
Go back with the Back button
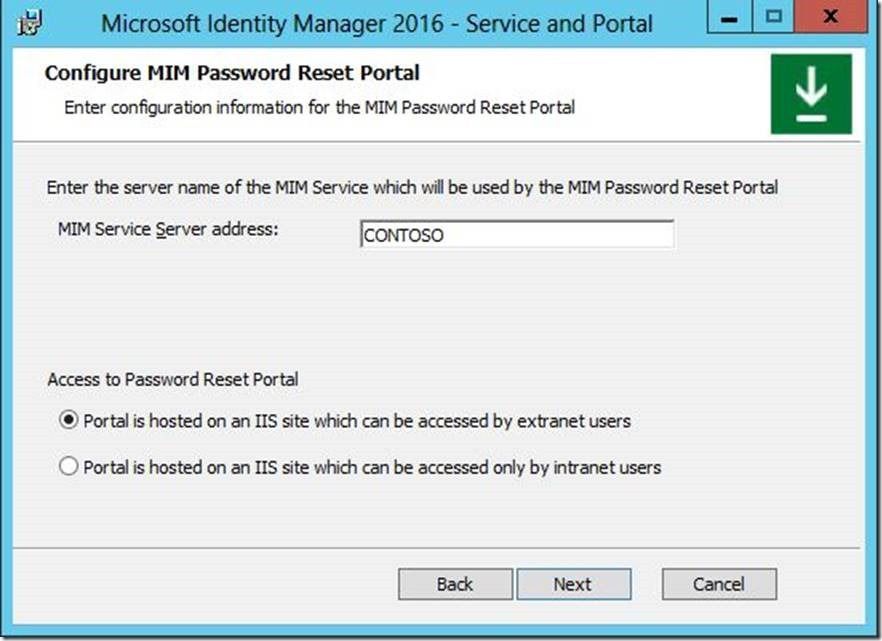(455, 584)
